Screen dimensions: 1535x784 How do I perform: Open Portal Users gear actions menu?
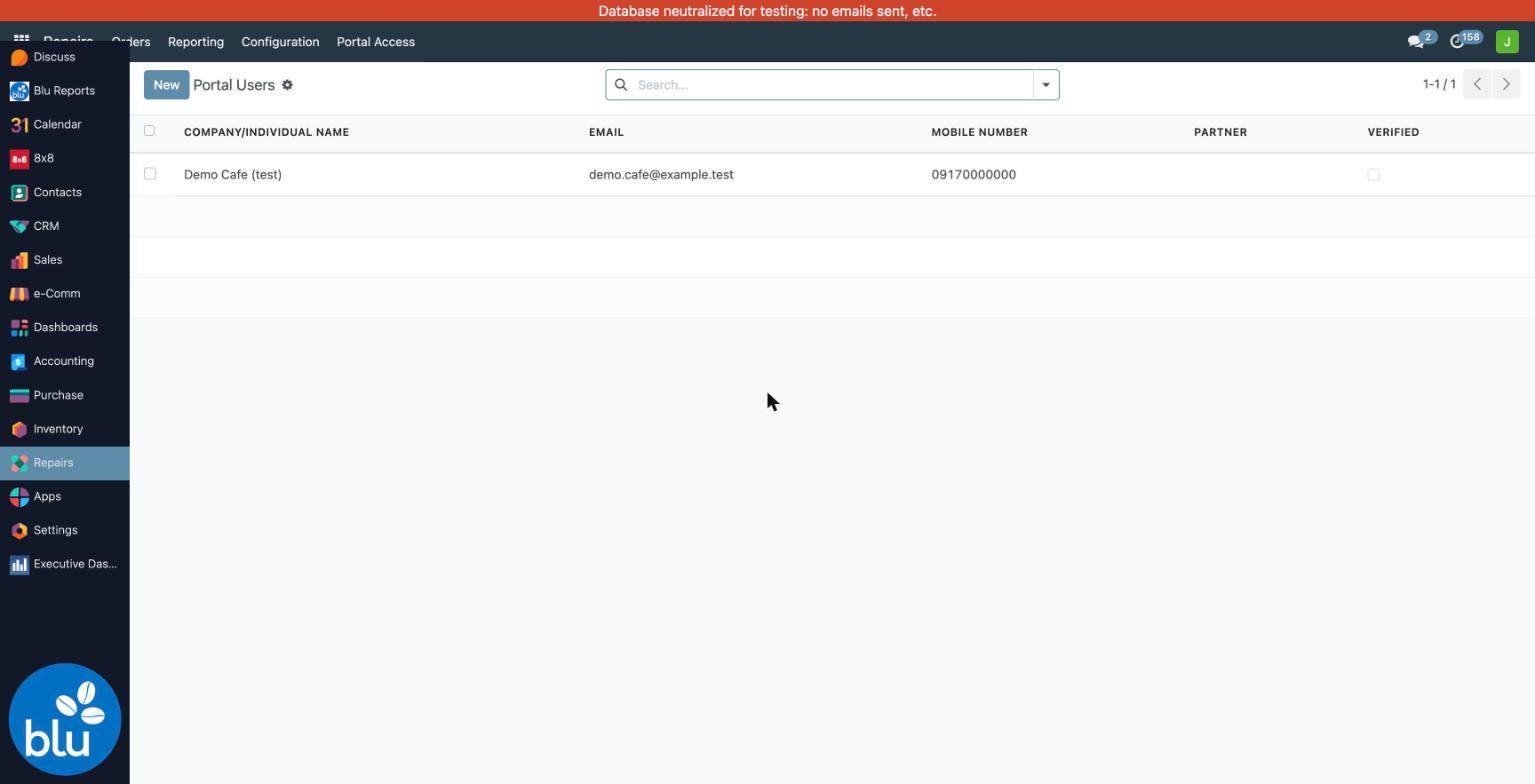pos(287,85)
